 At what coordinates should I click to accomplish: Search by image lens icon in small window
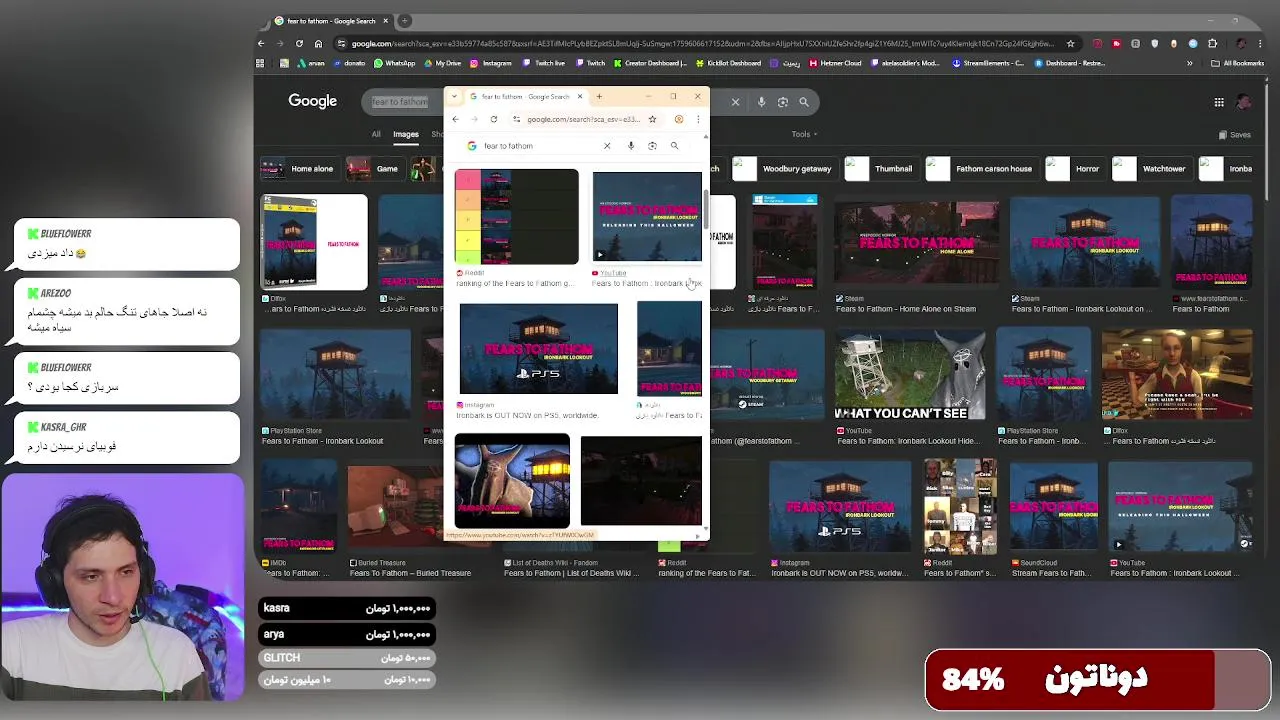(x=652, y=146)
